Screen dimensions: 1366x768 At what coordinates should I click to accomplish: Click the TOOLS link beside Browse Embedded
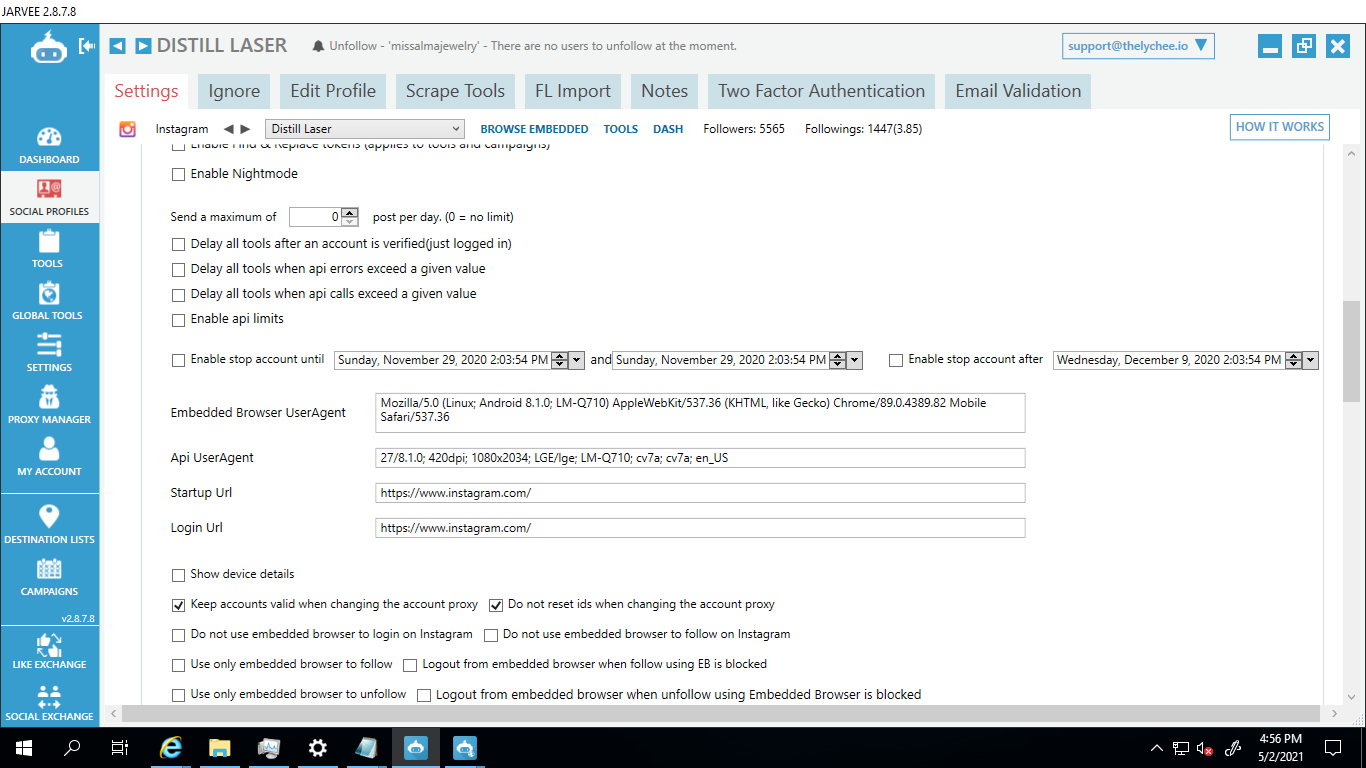coord(621,129)
